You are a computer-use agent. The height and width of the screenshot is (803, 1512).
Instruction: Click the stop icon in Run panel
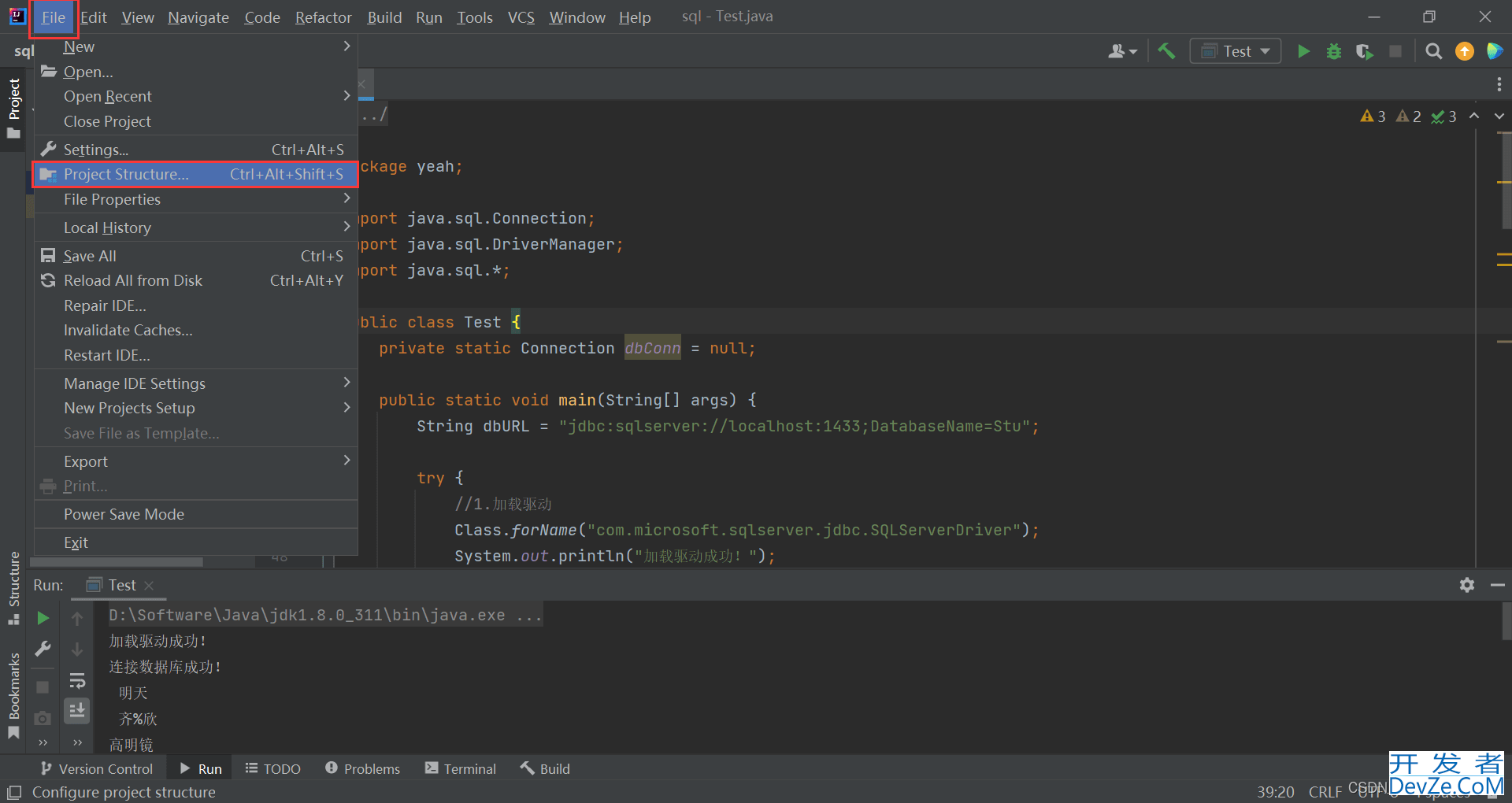pyautogui.click(x=43, y=687)
